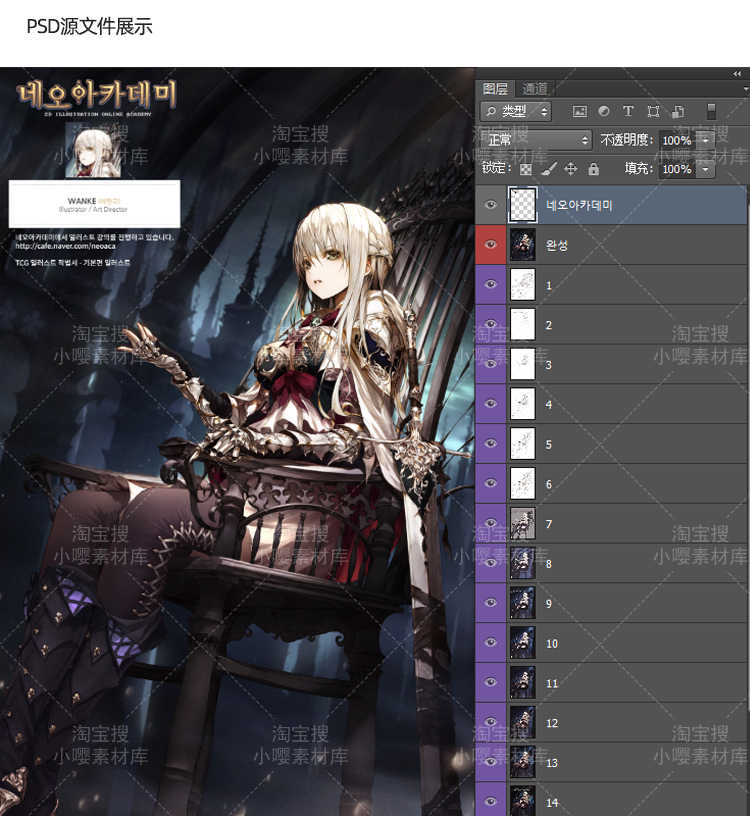Viewport: 750px width, 816px height.
Task: Click opacity 100% value field
Action: click(x=677, y=140)
